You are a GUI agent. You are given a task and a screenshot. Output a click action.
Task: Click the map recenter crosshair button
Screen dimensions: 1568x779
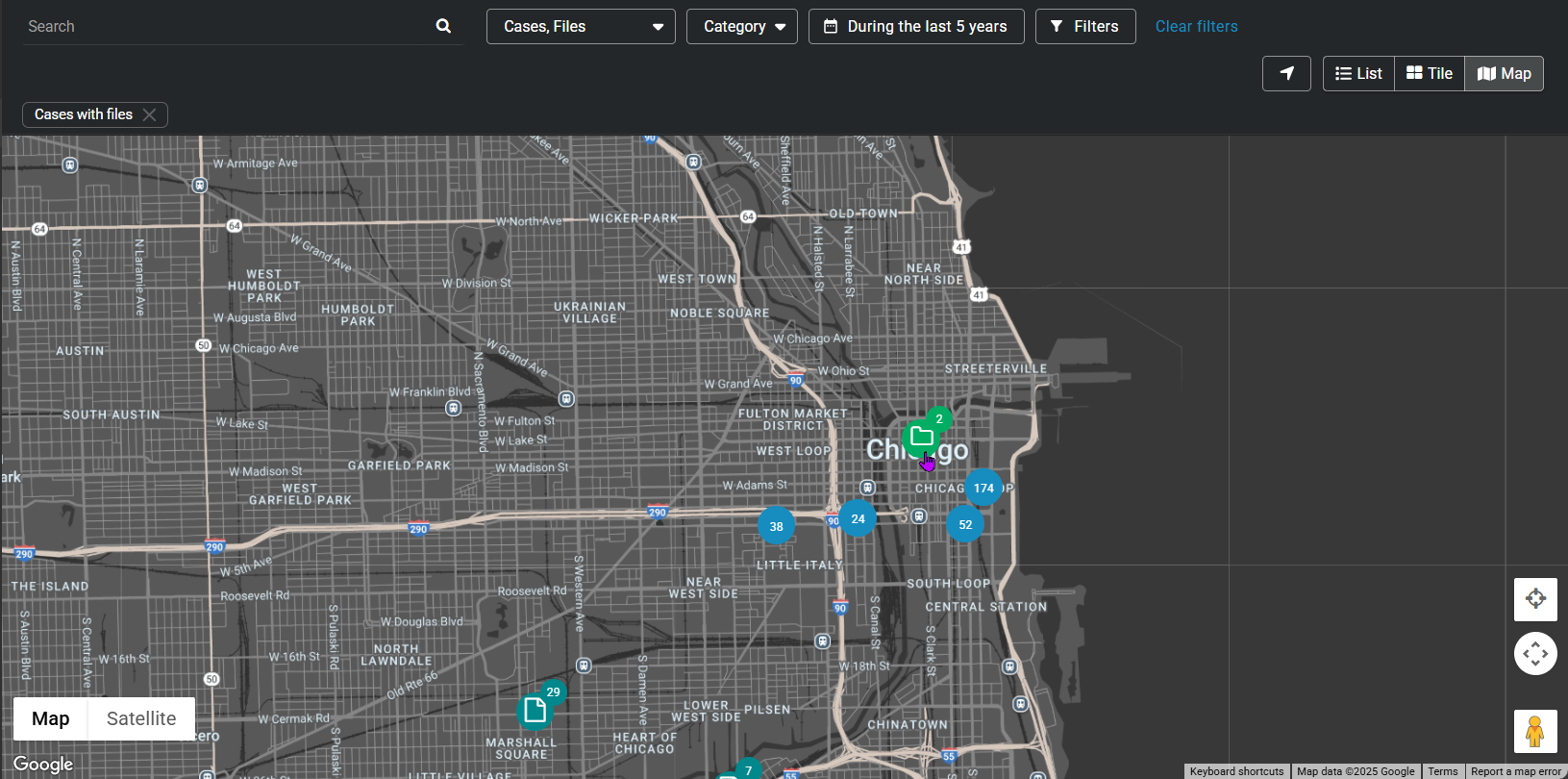[1535, 598]
